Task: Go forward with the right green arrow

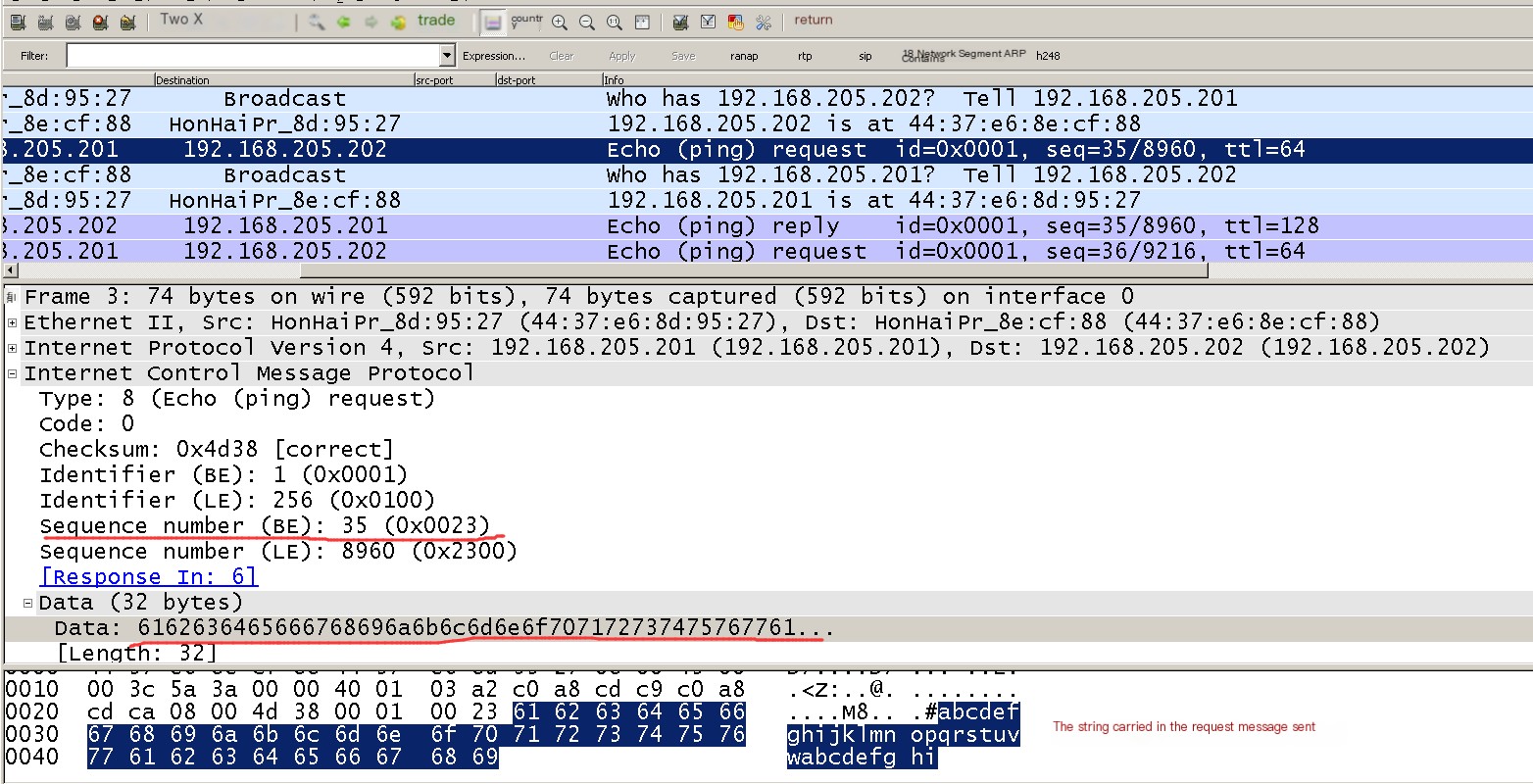Action: (x=371, y=21)
